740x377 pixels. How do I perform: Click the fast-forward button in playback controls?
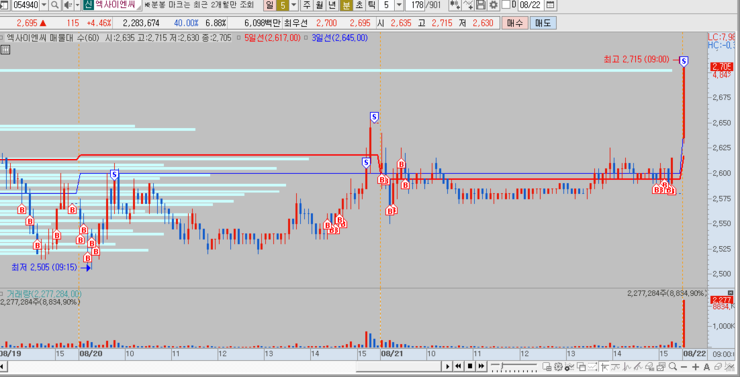[481, 366]
